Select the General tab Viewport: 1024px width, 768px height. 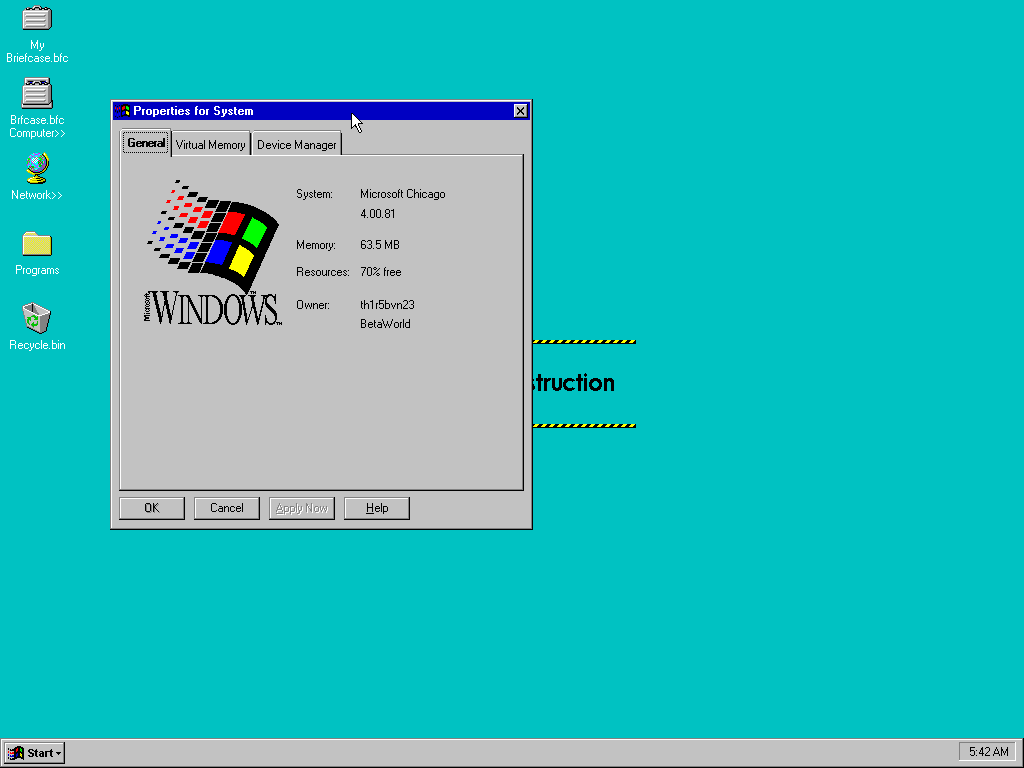[x=146, y=143]
